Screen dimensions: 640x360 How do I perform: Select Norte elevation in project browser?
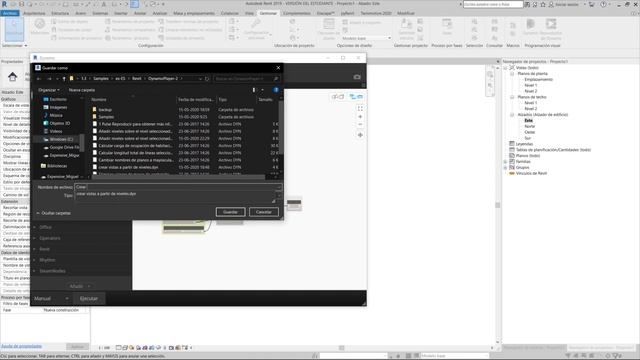pos(529,127)
